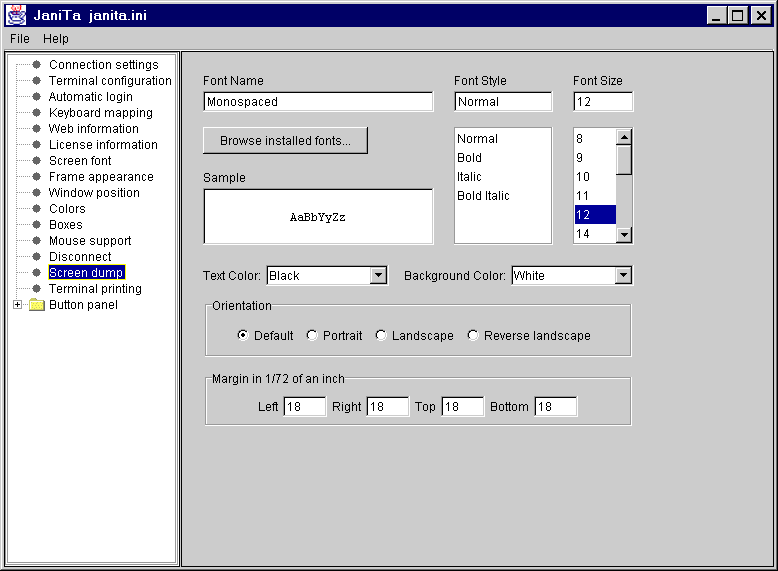Pick font size 8
The image size is (778, 571).
tap(595, 138)
